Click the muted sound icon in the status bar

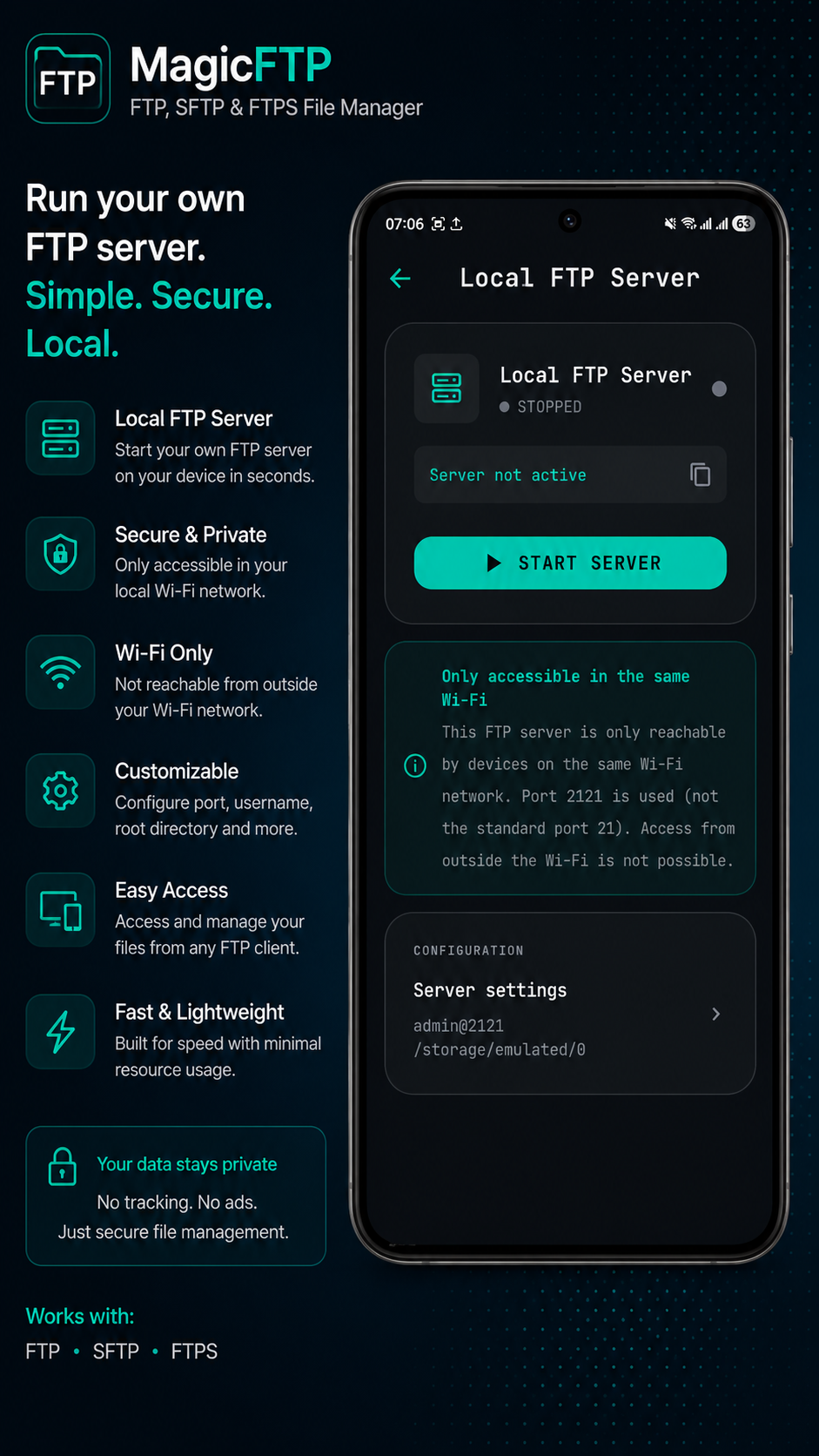pyautogui.click(x=670, y=224)
